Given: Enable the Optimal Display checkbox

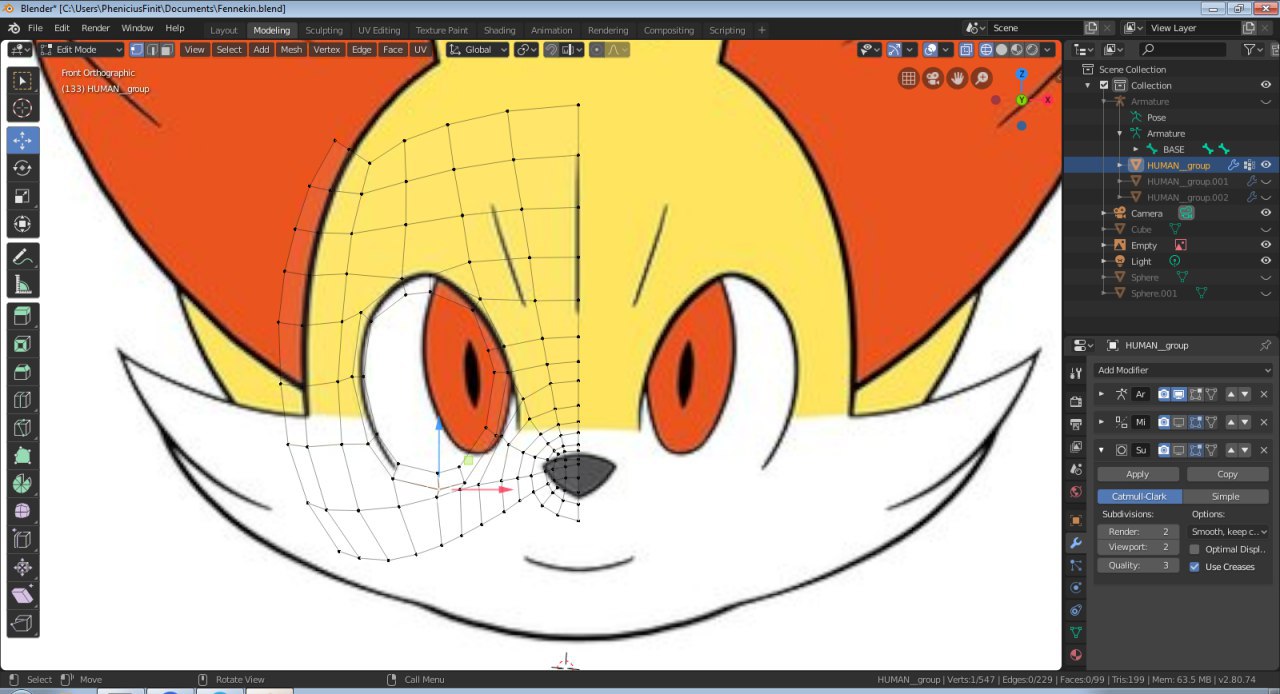Looking at the screenshot, I should pyautogui.click(x=1194, y=549).
